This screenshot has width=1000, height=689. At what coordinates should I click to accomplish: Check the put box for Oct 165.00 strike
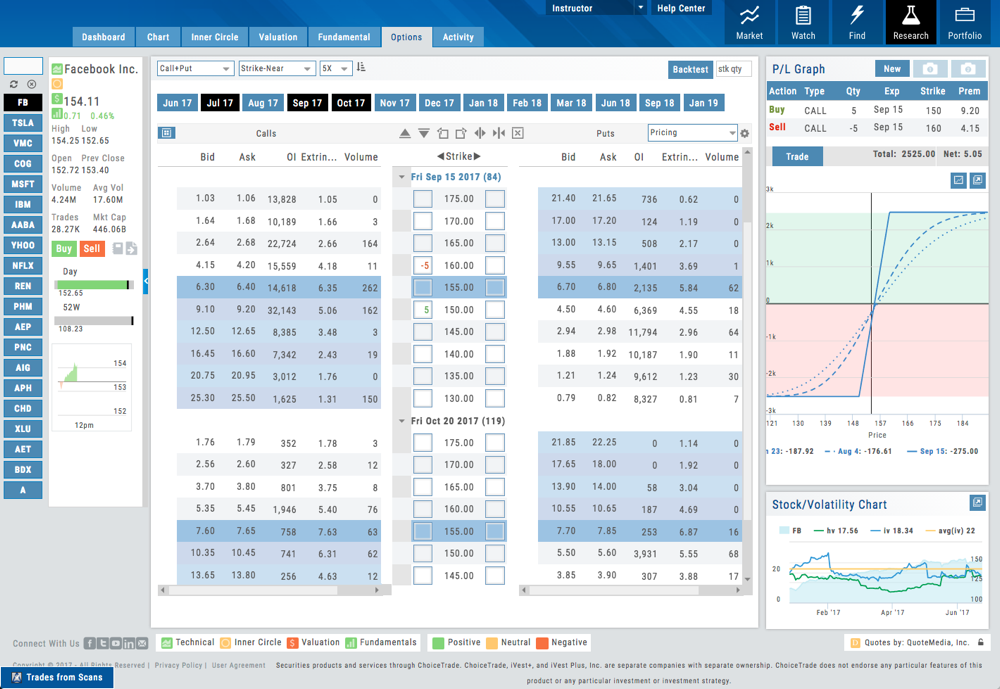tap(495, 487)
